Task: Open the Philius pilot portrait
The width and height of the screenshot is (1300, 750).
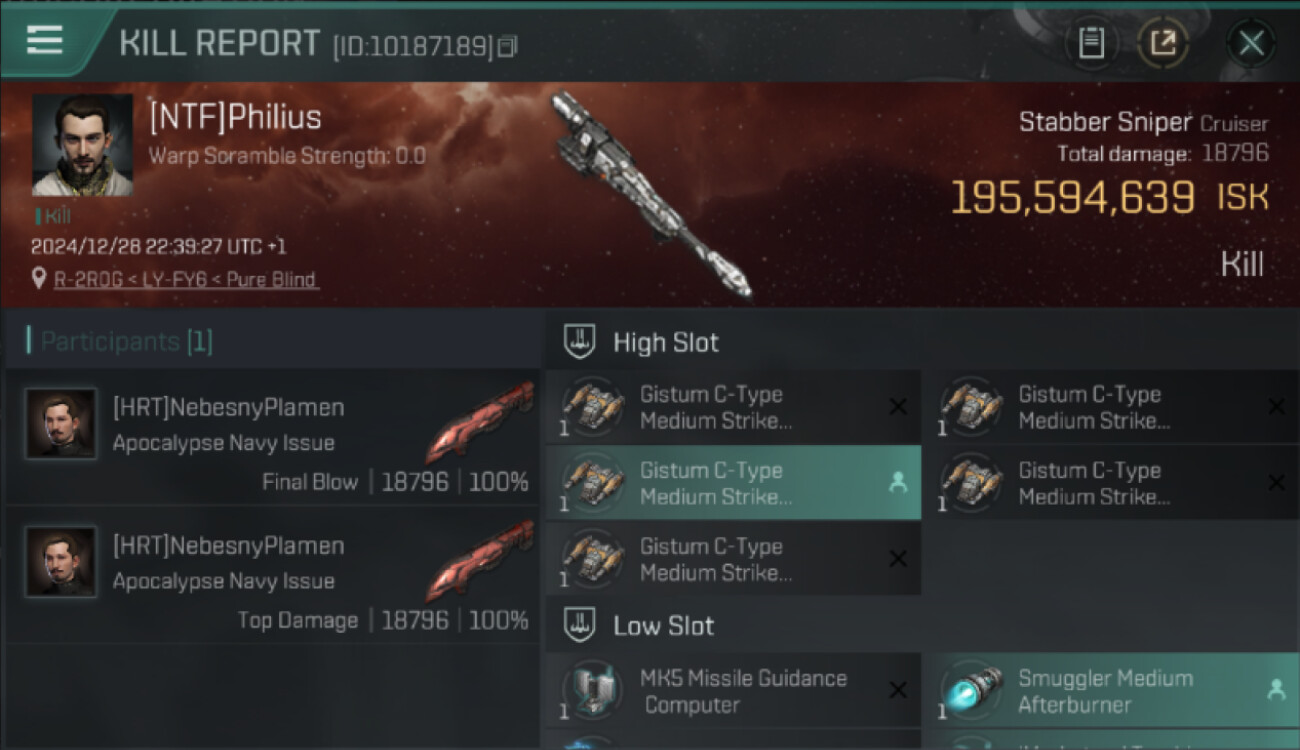Action: pos(82,145)
